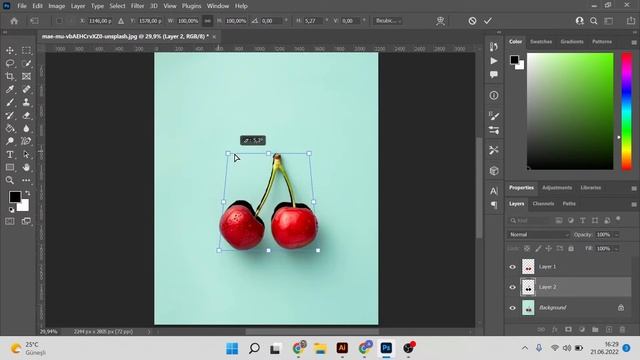The height and width of the screenshot is (360, 640).
Task: Select the Rectangle shape tool
Action: coord(10,167)
